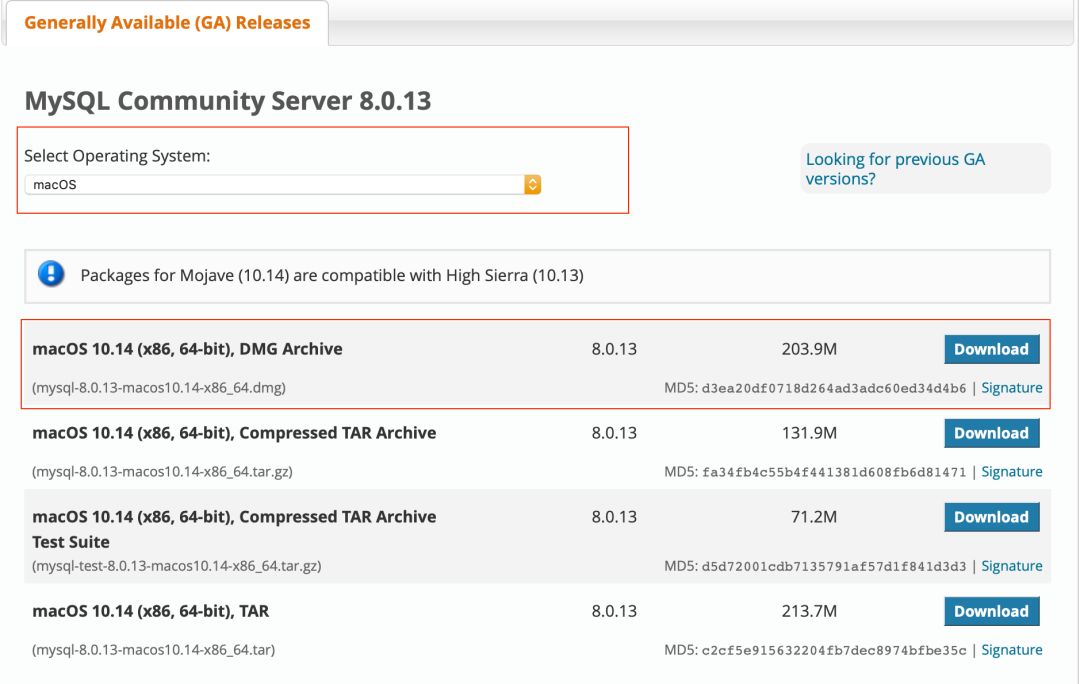1080x684 pixels.
Task: Click version 8.0.13 in the 213.7M TAR row
Action: (x=614, y=611)
